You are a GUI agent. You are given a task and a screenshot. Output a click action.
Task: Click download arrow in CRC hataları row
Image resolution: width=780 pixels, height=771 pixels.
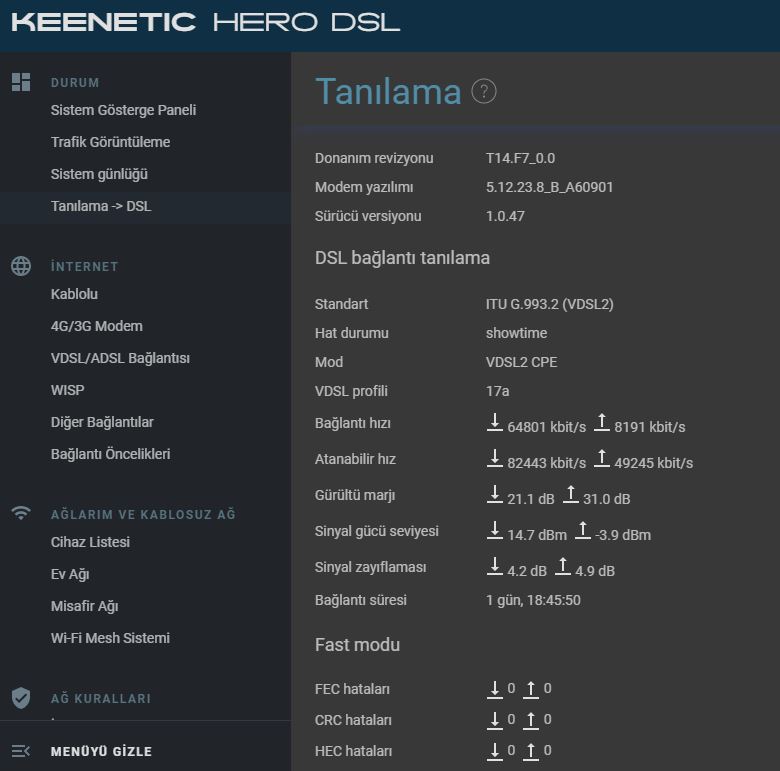(x=494, y=720)
